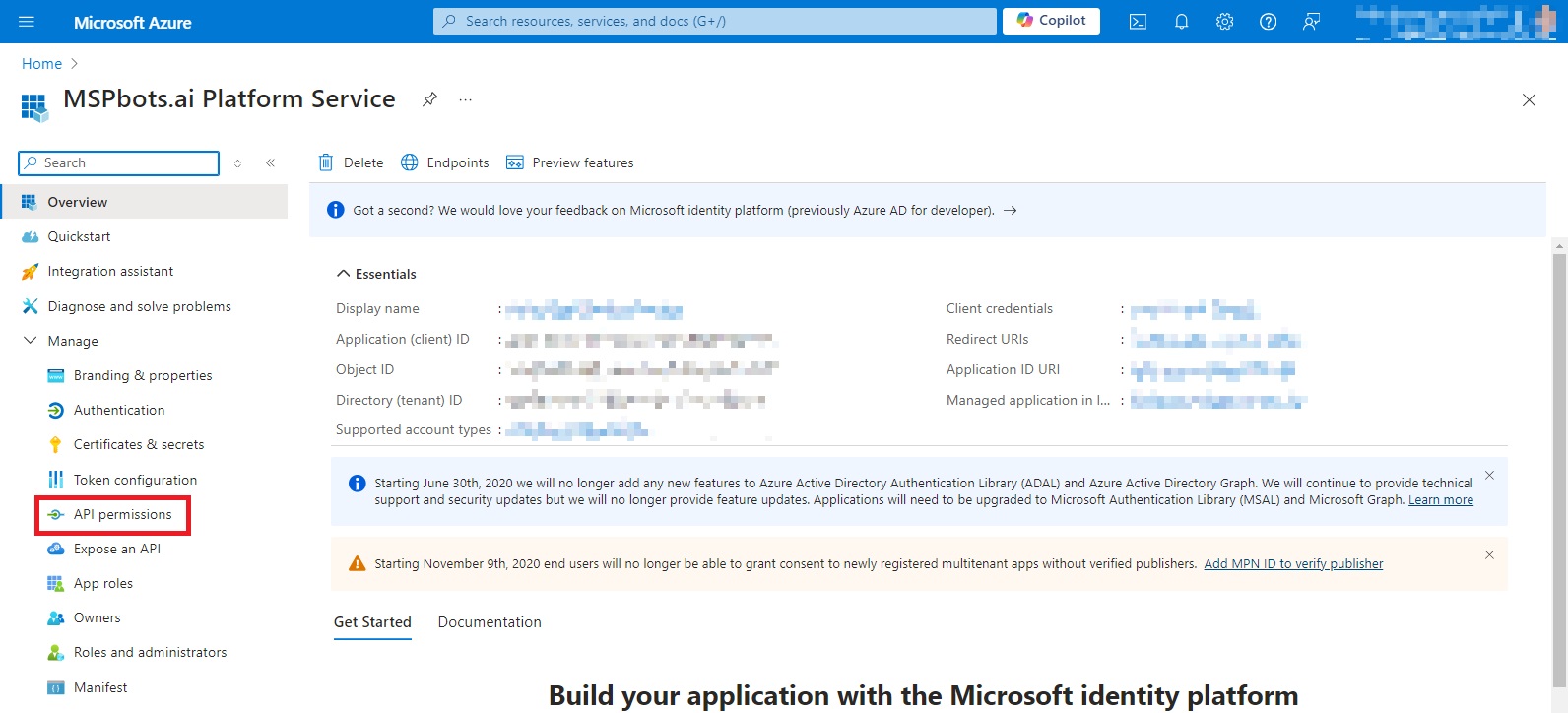This screenshot has width=1568, height=713.
Task: Open Endpoints from the toolbar
Action: click(x=445, y=162)
